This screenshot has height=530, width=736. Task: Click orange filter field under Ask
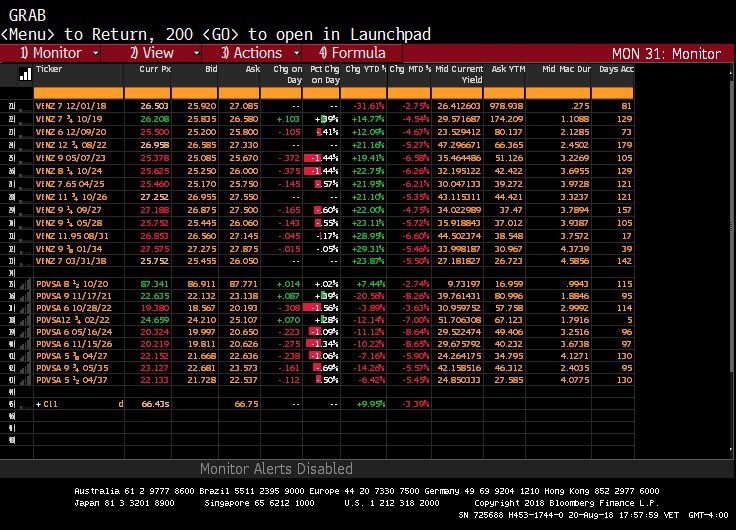(x=239, y=93)
